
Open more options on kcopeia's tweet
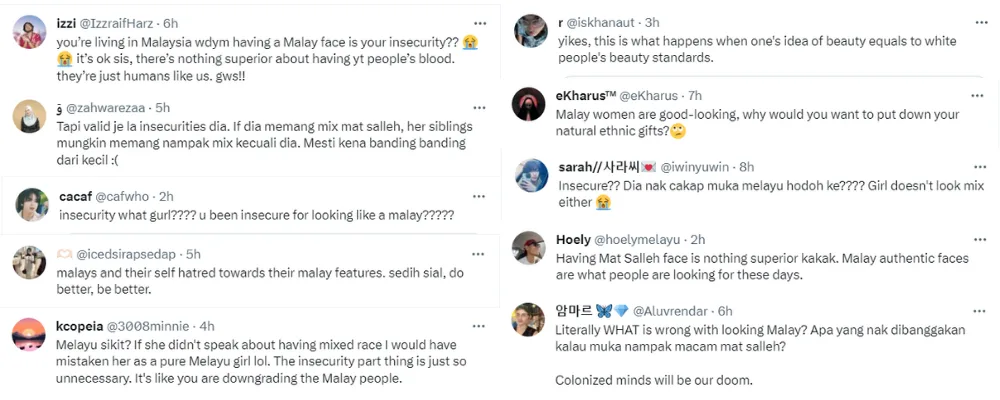(x=481, y=326)
